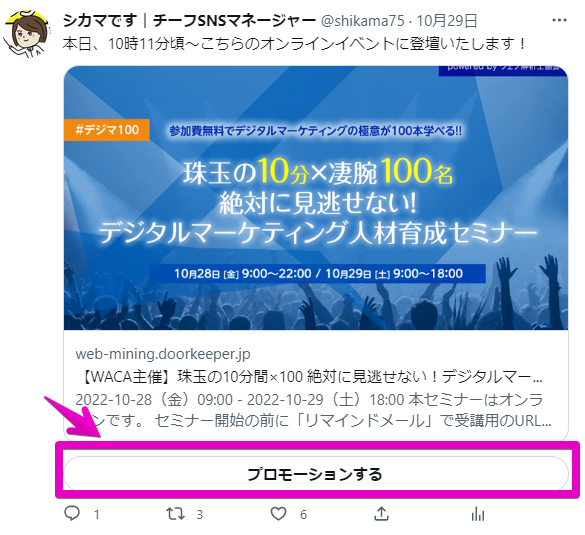Click the シカマです profile avatar
Image resolution: width=585 pixels, height=535 pixels.
(26, 34)
